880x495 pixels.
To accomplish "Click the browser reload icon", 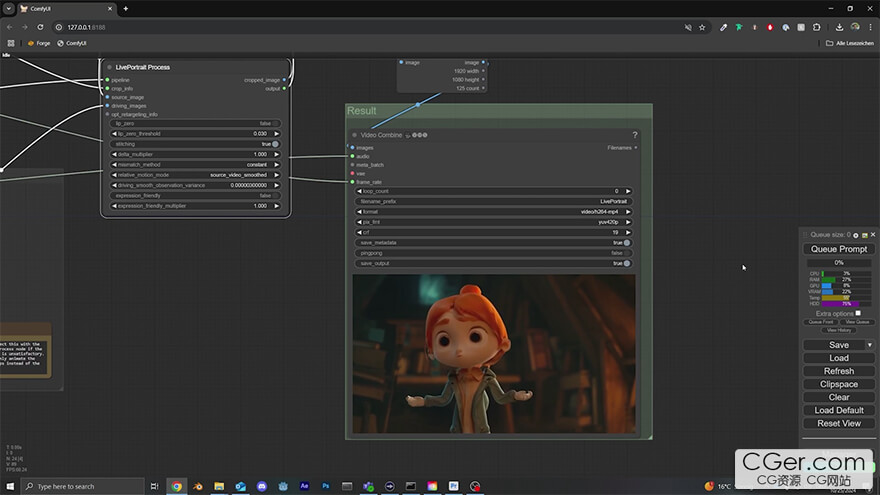I will pos(40,27).
